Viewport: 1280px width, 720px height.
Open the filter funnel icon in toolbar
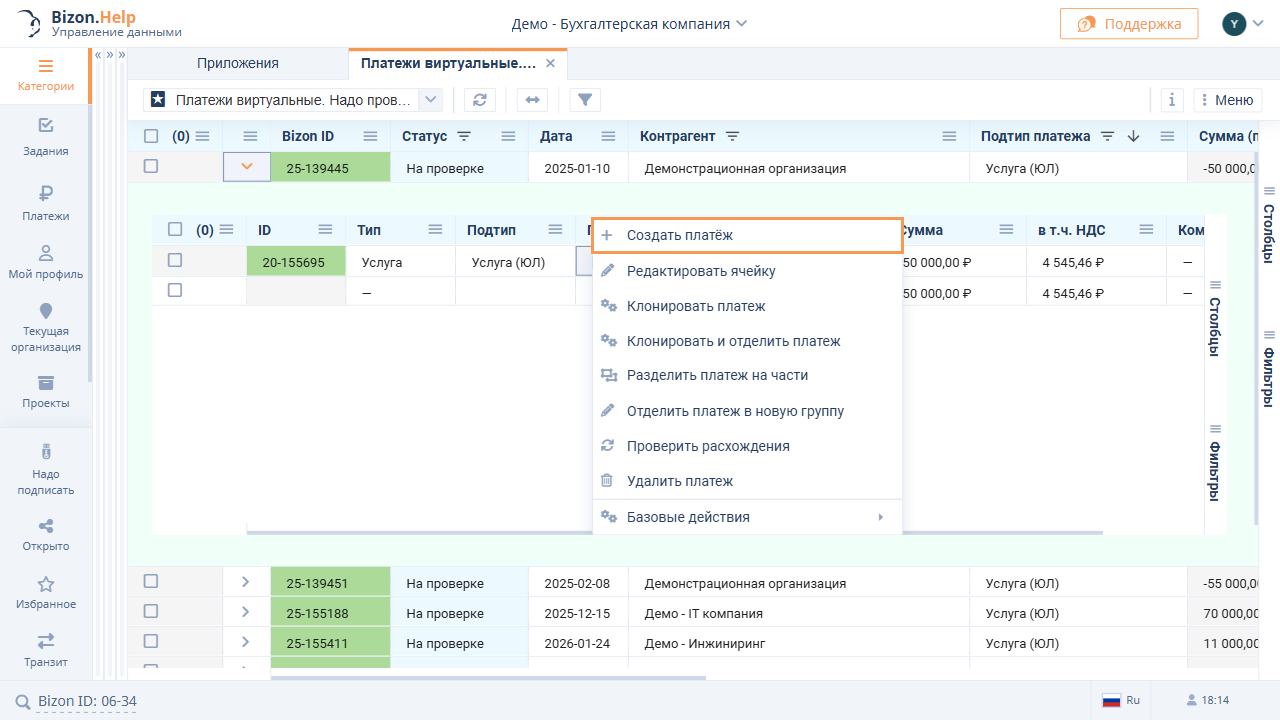tap(585, 100)
